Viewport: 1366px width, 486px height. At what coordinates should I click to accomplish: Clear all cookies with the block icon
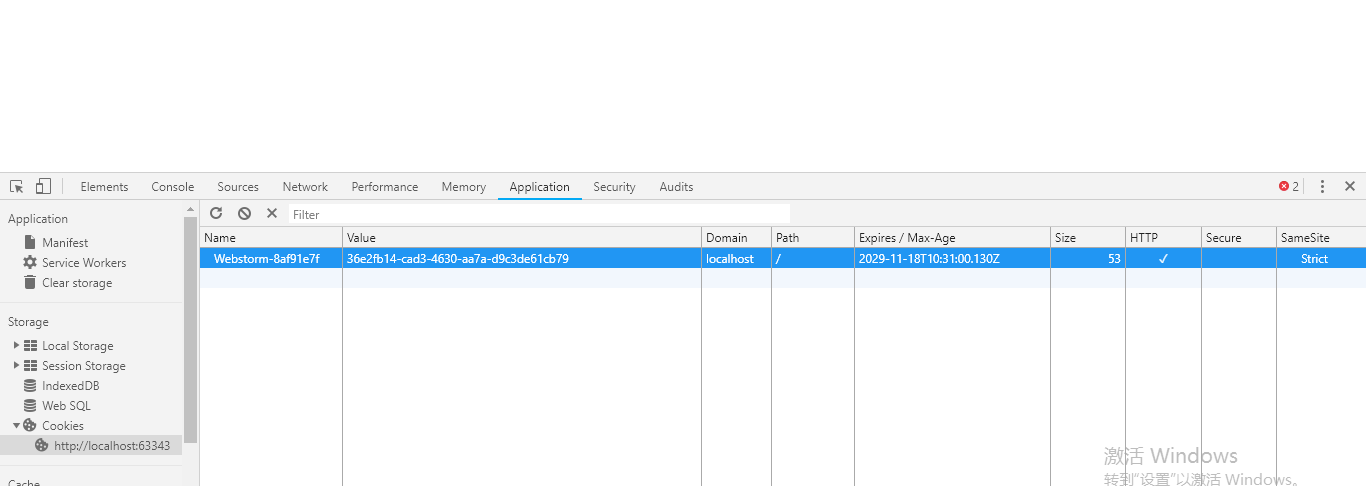(x=244, y=214)
